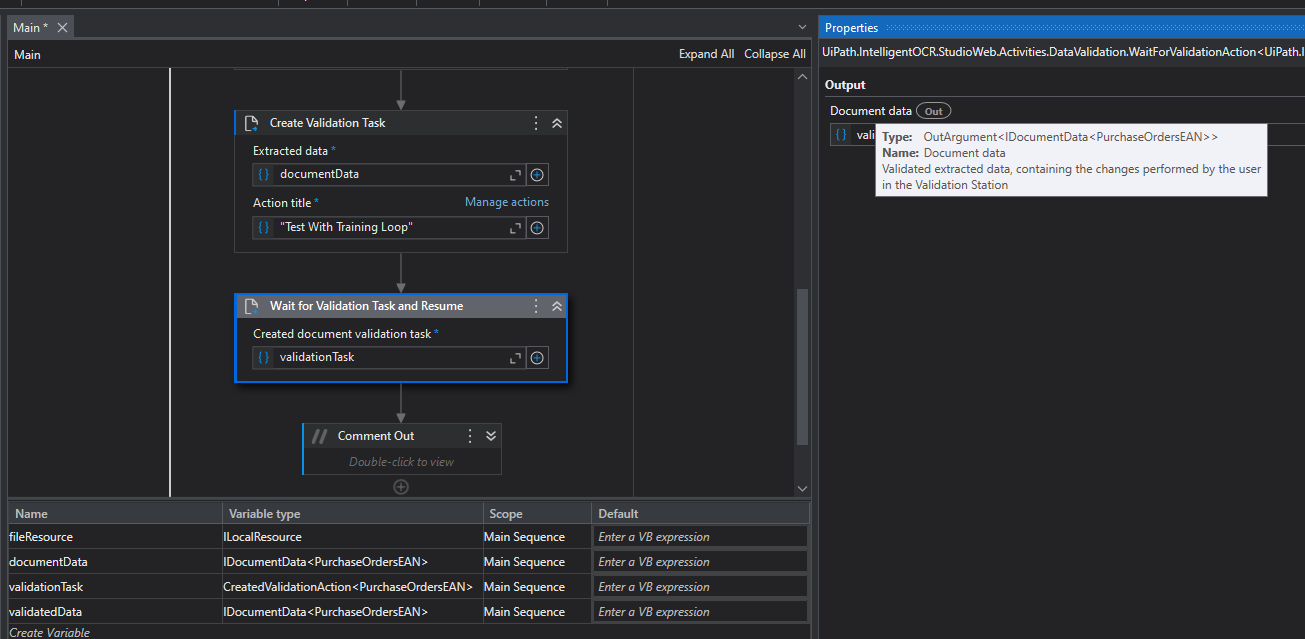Click plus icon beside documentData field
The image size is (1305, 639).
(x=537, y=175)
